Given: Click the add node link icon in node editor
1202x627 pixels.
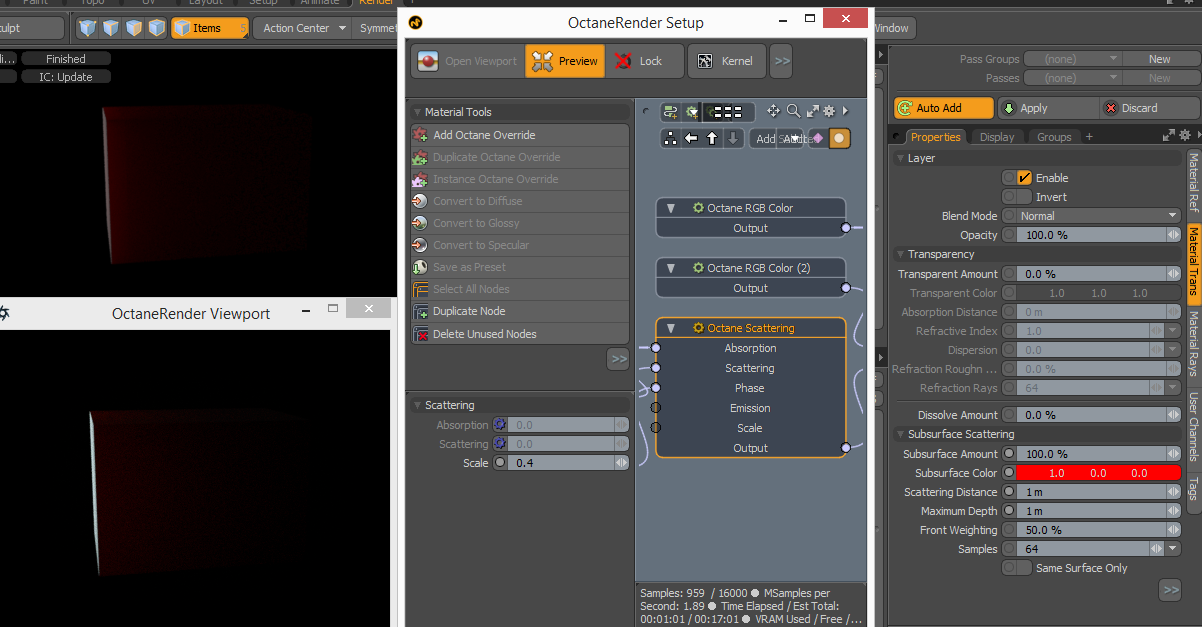Looking at the screenshot, I should [x=670, y=111].
